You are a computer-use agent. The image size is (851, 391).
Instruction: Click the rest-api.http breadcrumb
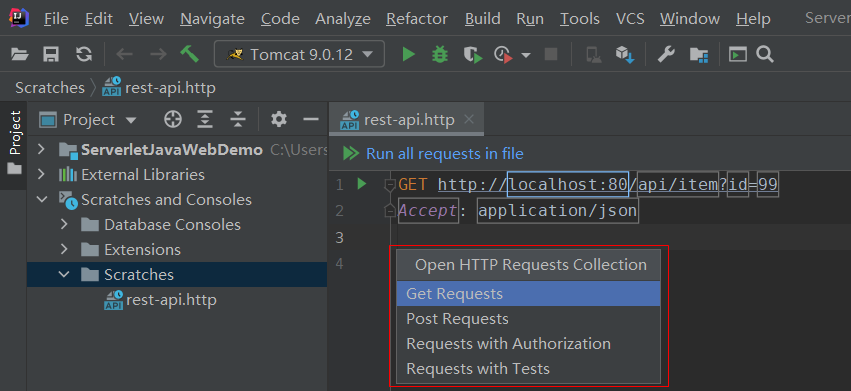pyautogui.click(x=160, y=88)
